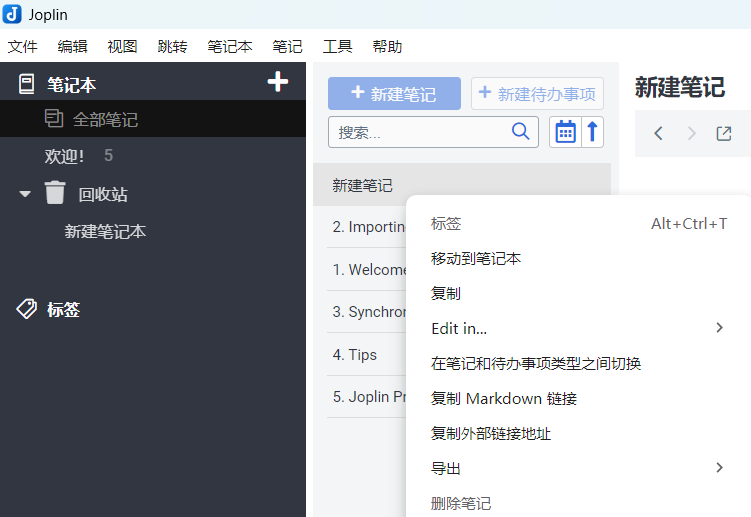
Task: Click the 标签 sidebar header
Action: [63, 310]
